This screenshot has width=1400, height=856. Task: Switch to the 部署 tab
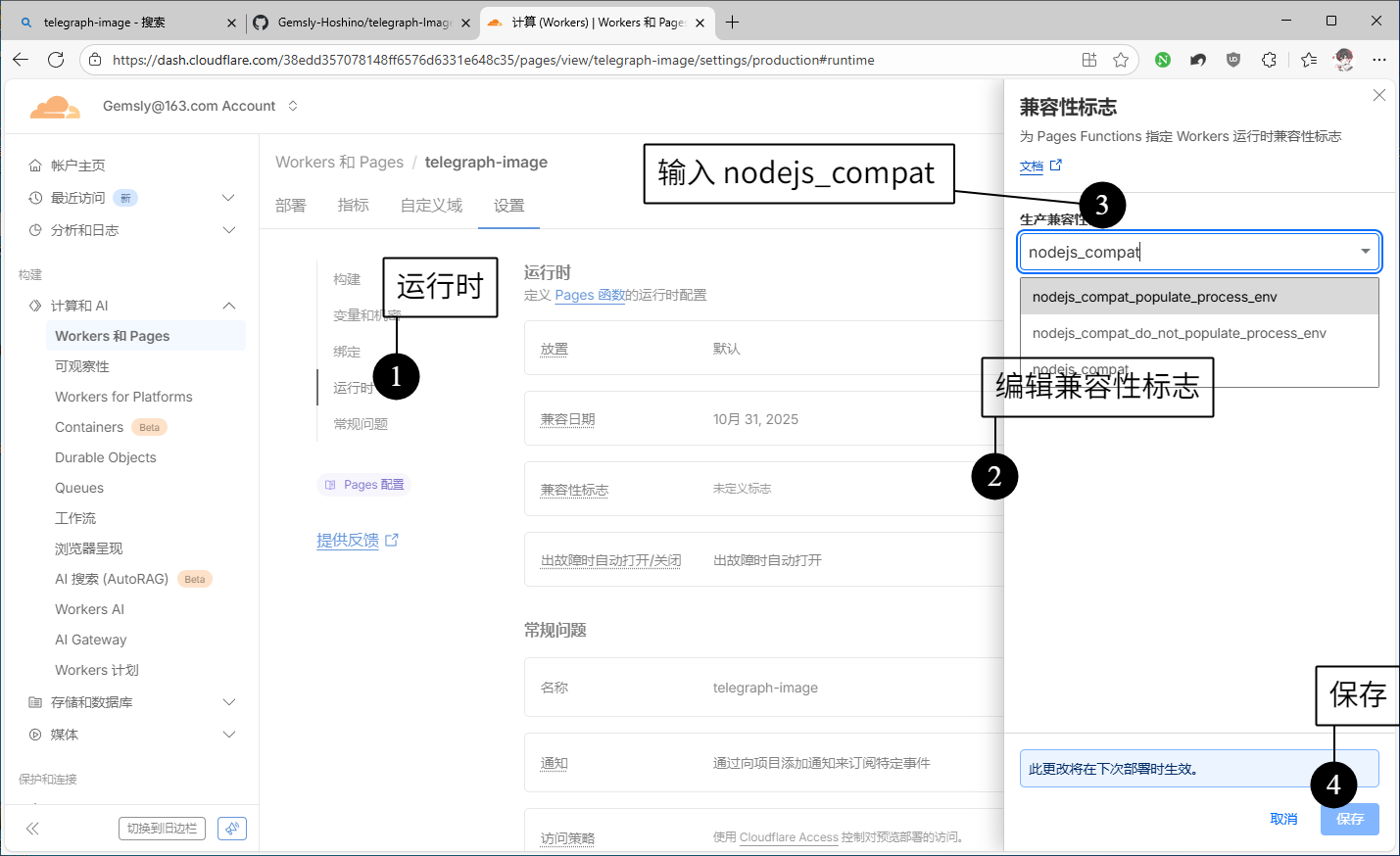point(290,206)
